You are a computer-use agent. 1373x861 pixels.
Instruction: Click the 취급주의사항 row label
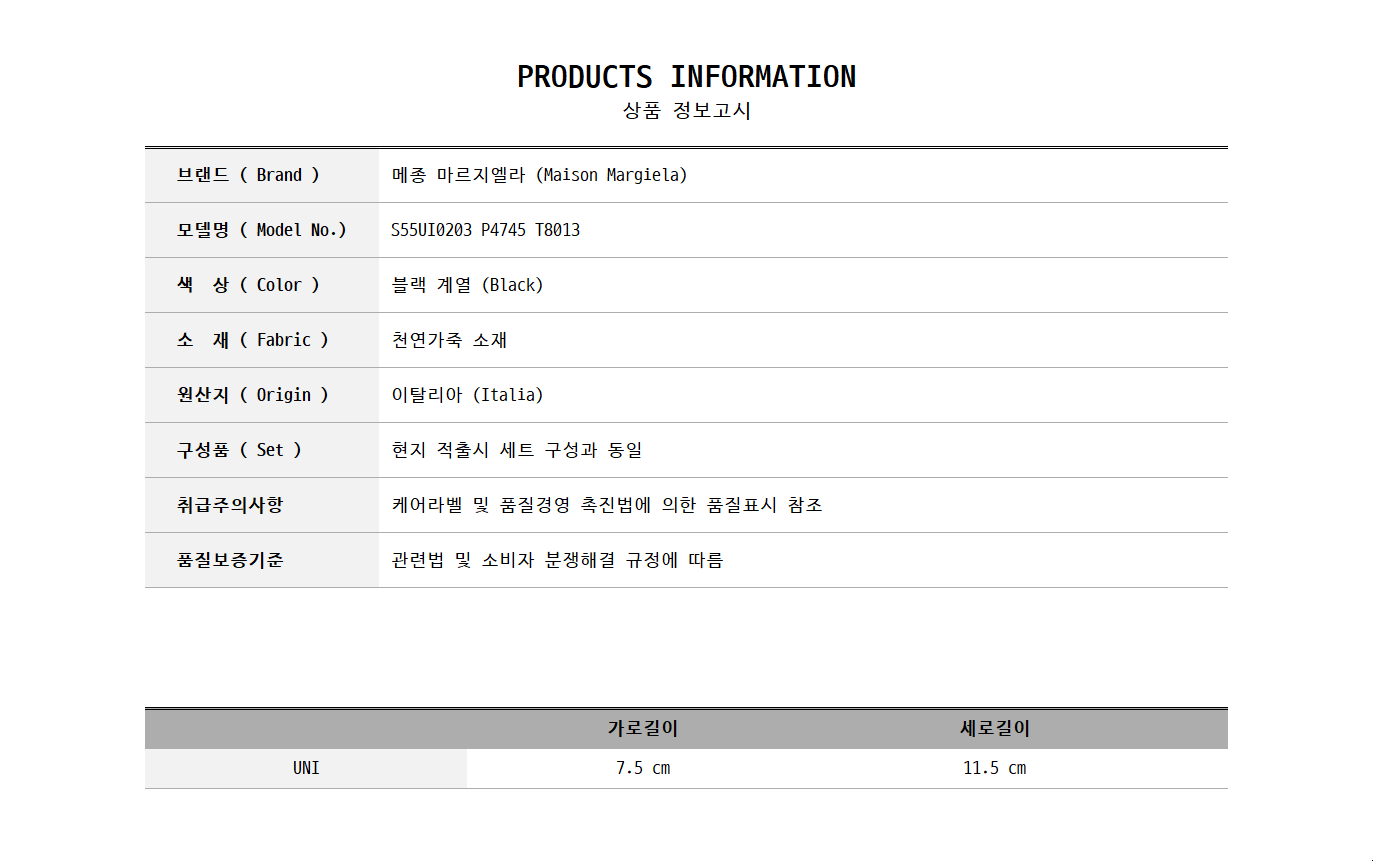[x=230, y=505]
